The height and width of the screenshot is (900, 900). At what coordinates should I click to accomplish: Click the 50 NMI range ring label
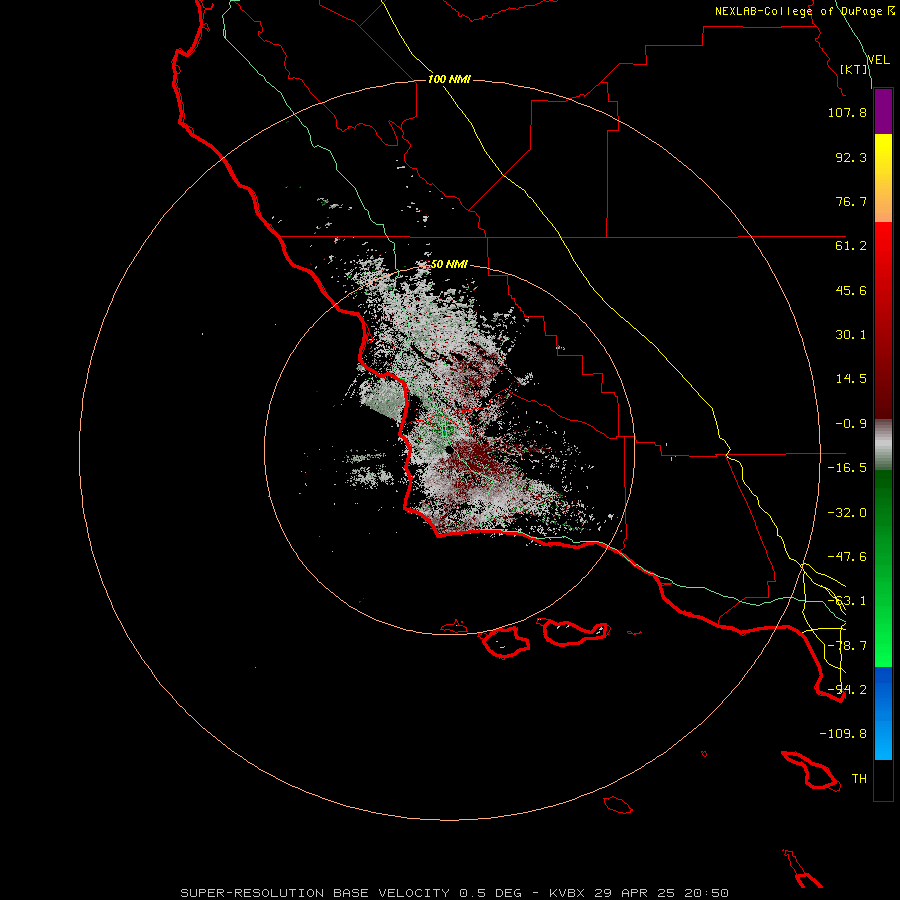tap(449, 265)
